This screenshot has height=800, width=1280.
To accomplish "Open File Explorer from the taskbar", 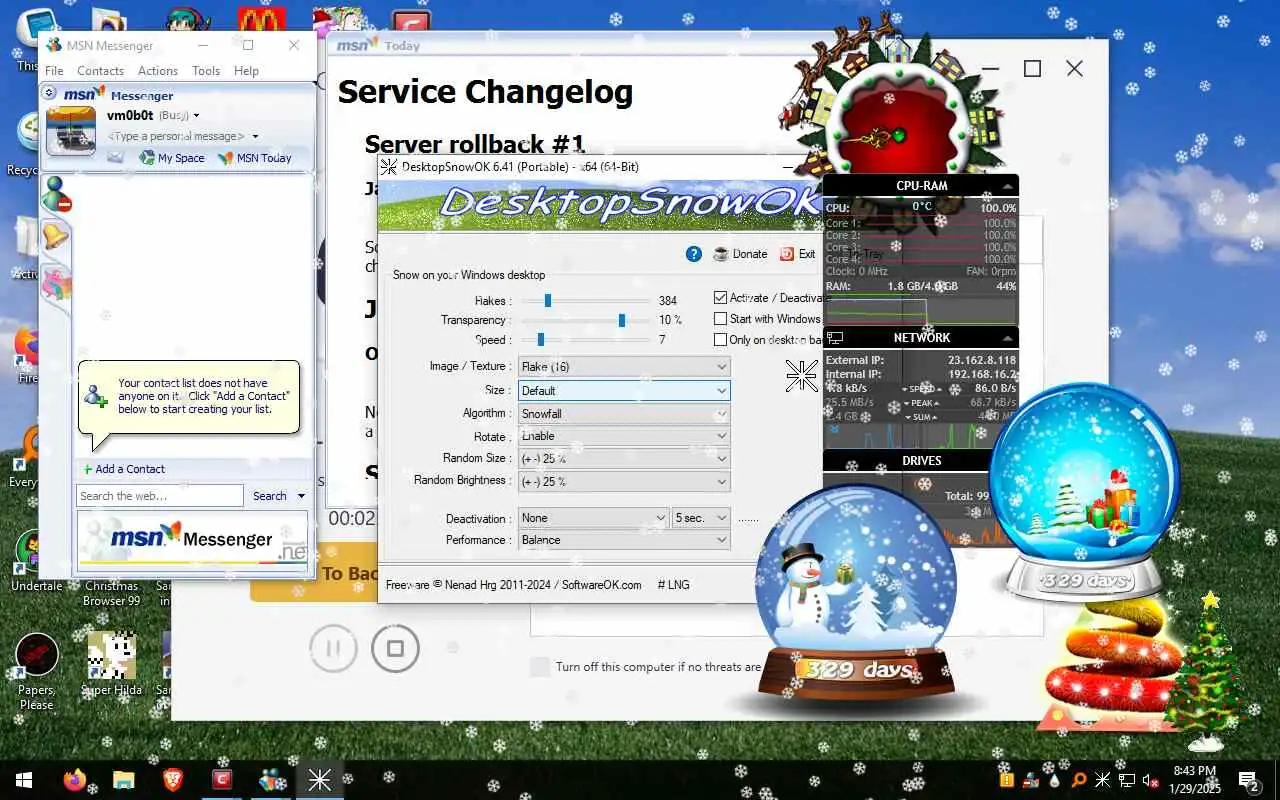I will (x=124, y=780).
